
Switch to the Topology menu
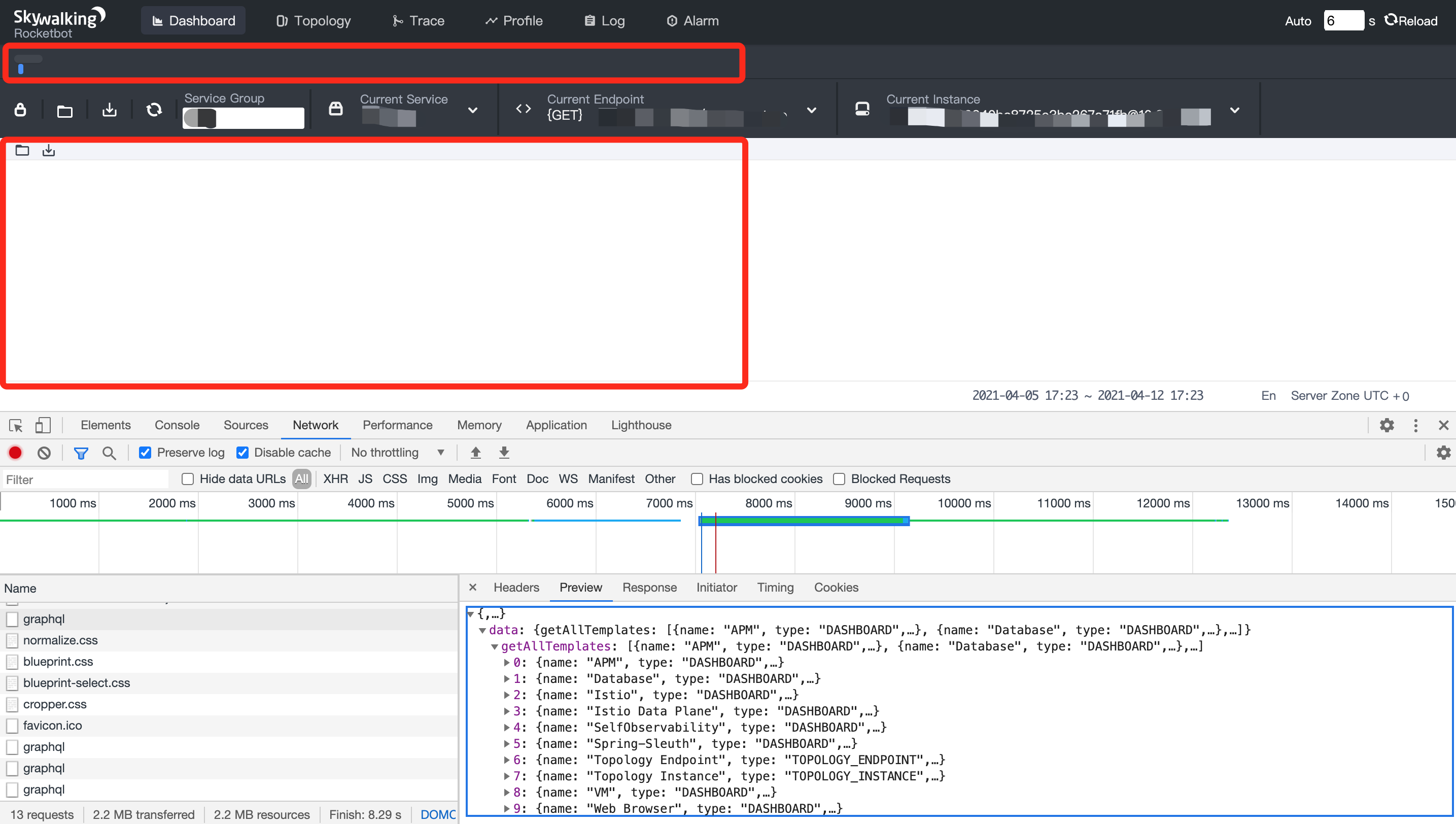coord(314,21)
